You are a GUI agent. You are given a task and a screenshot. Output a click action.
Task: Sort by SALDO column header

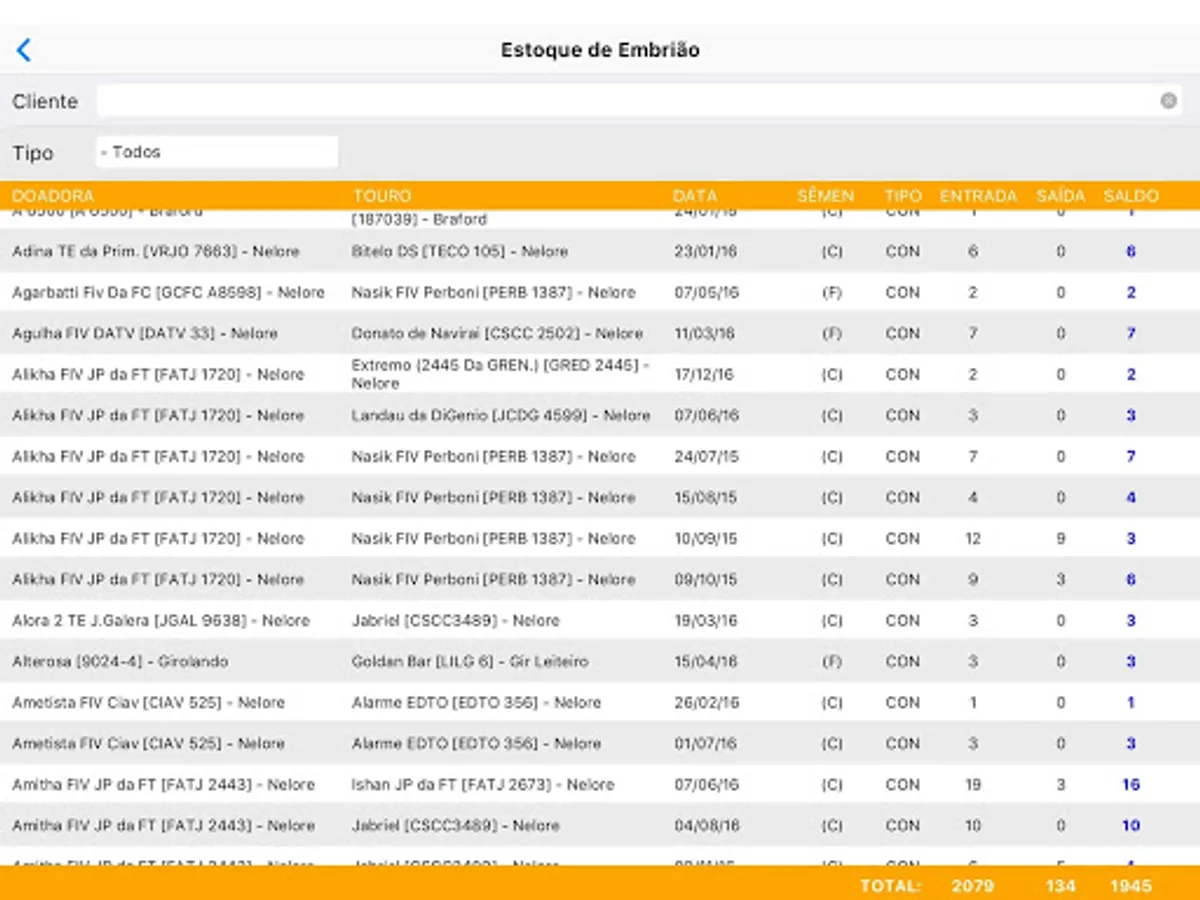coord(1131,196)
